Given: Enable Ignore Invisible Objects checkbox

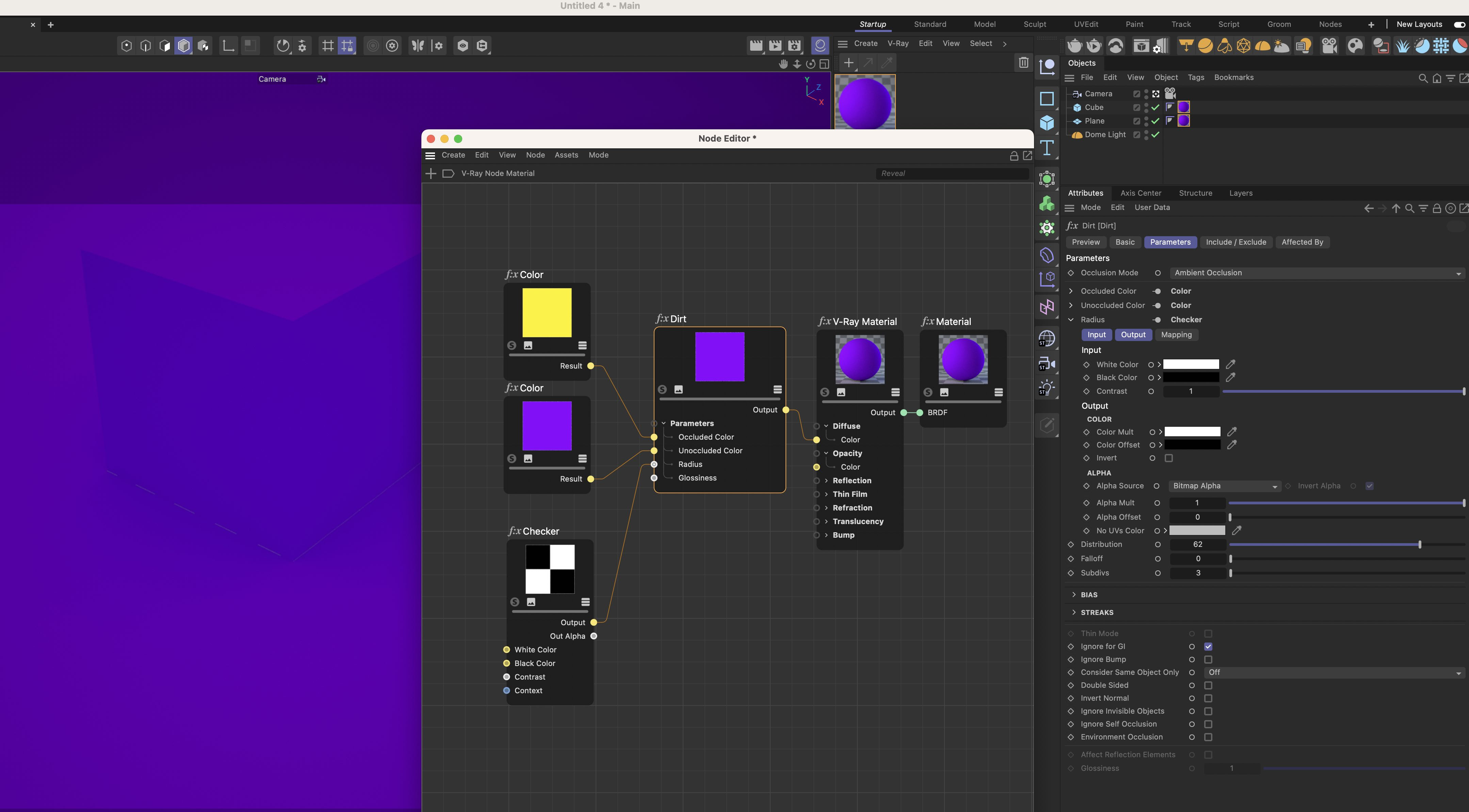Looking at the screenshot, I should 1208,712.
